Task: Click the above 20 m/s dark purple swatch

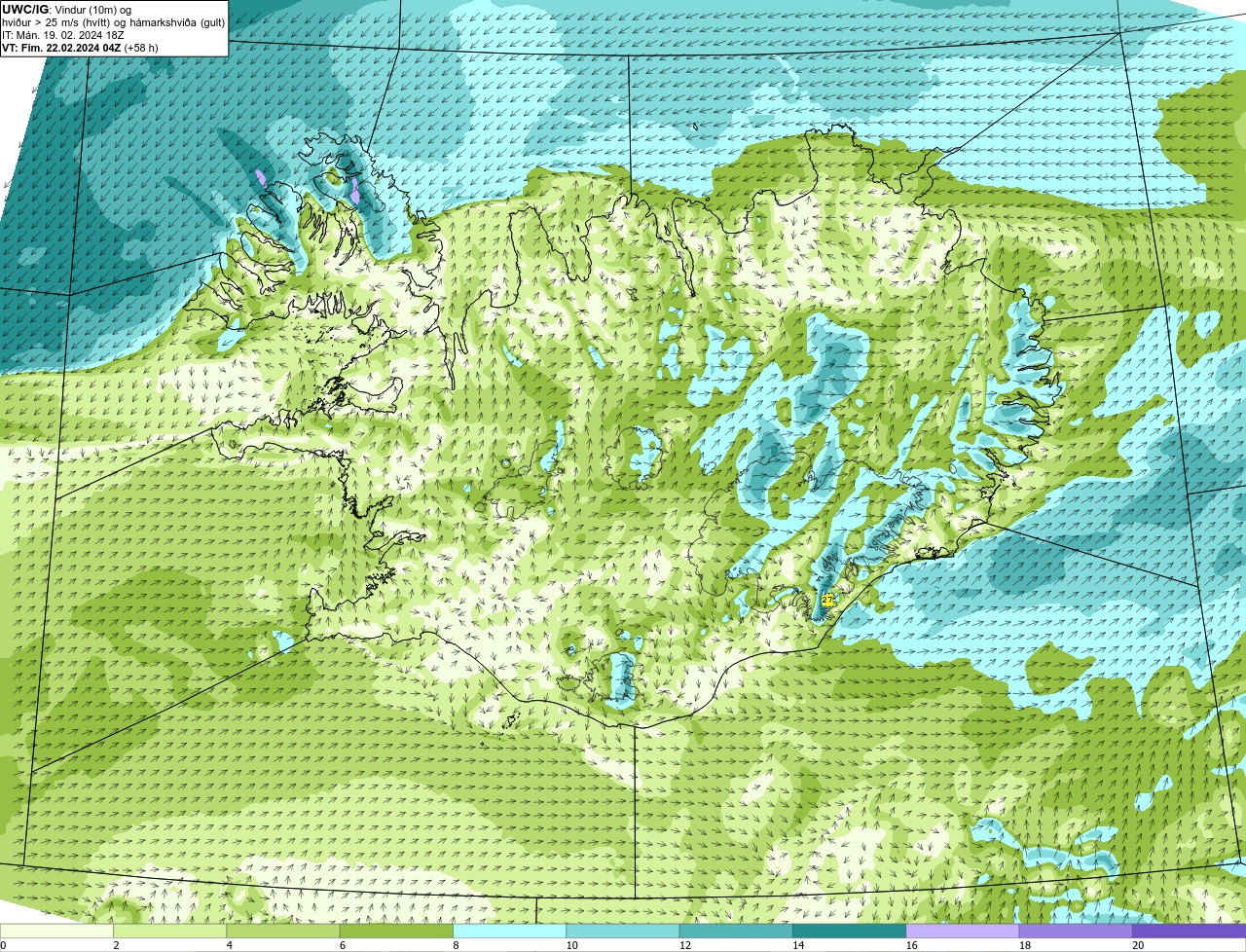Action: click(x=1190, y=932)
